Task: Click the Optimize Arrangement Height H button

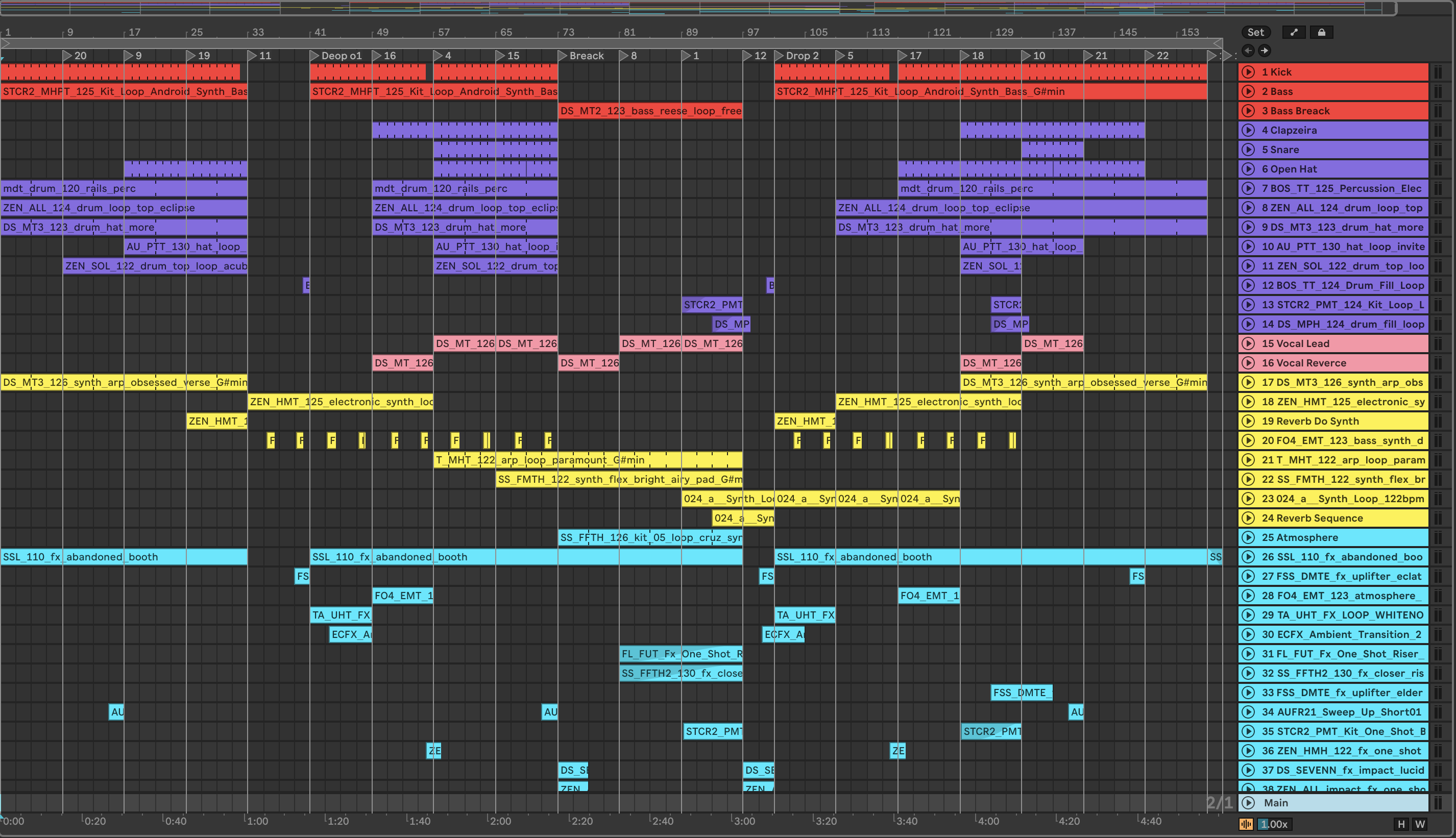Action: [1401, 824]
